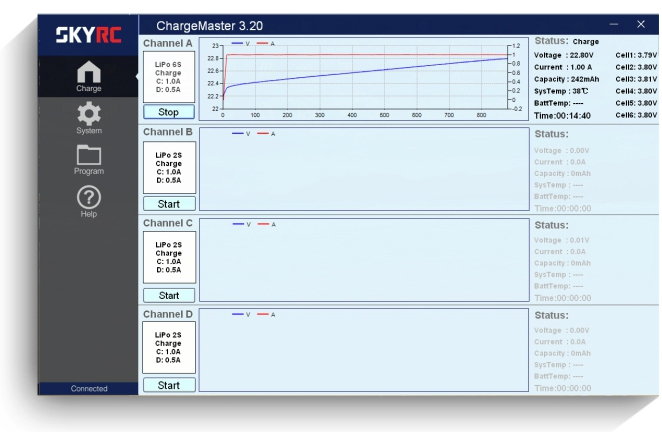Close the ChargeMaster window

coord(641,24)
